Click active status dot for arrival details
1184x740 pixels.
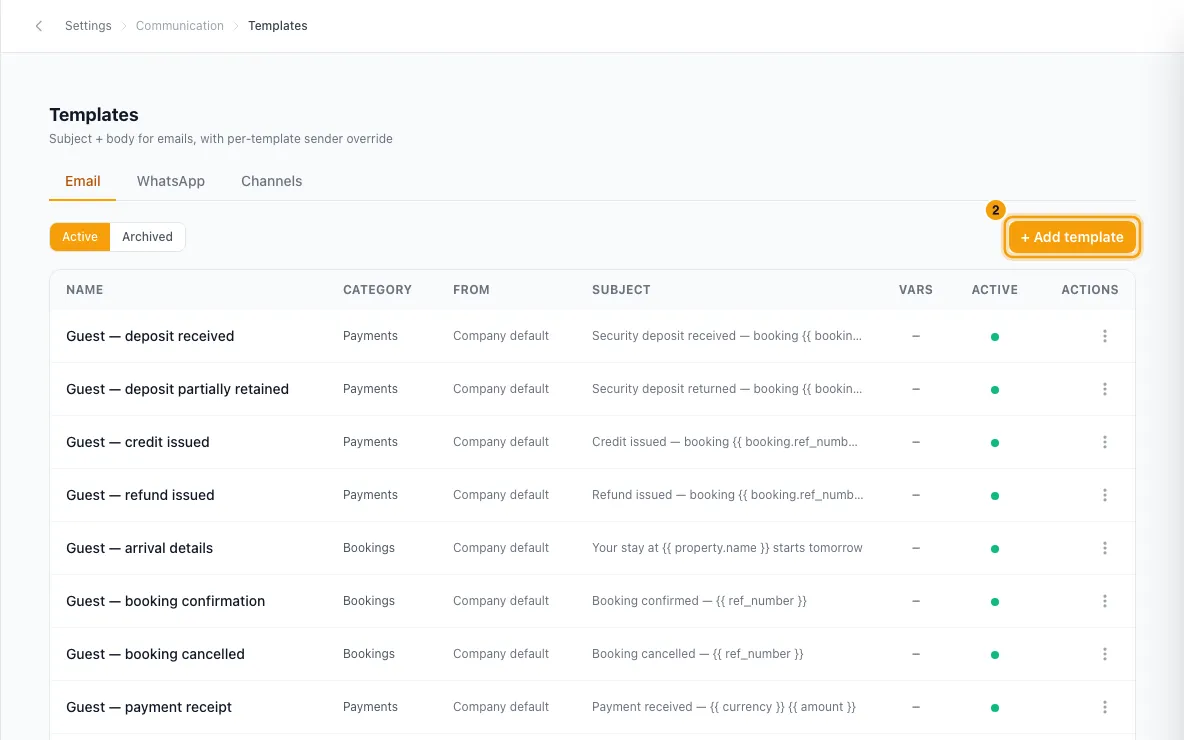(x=994, y=549)
